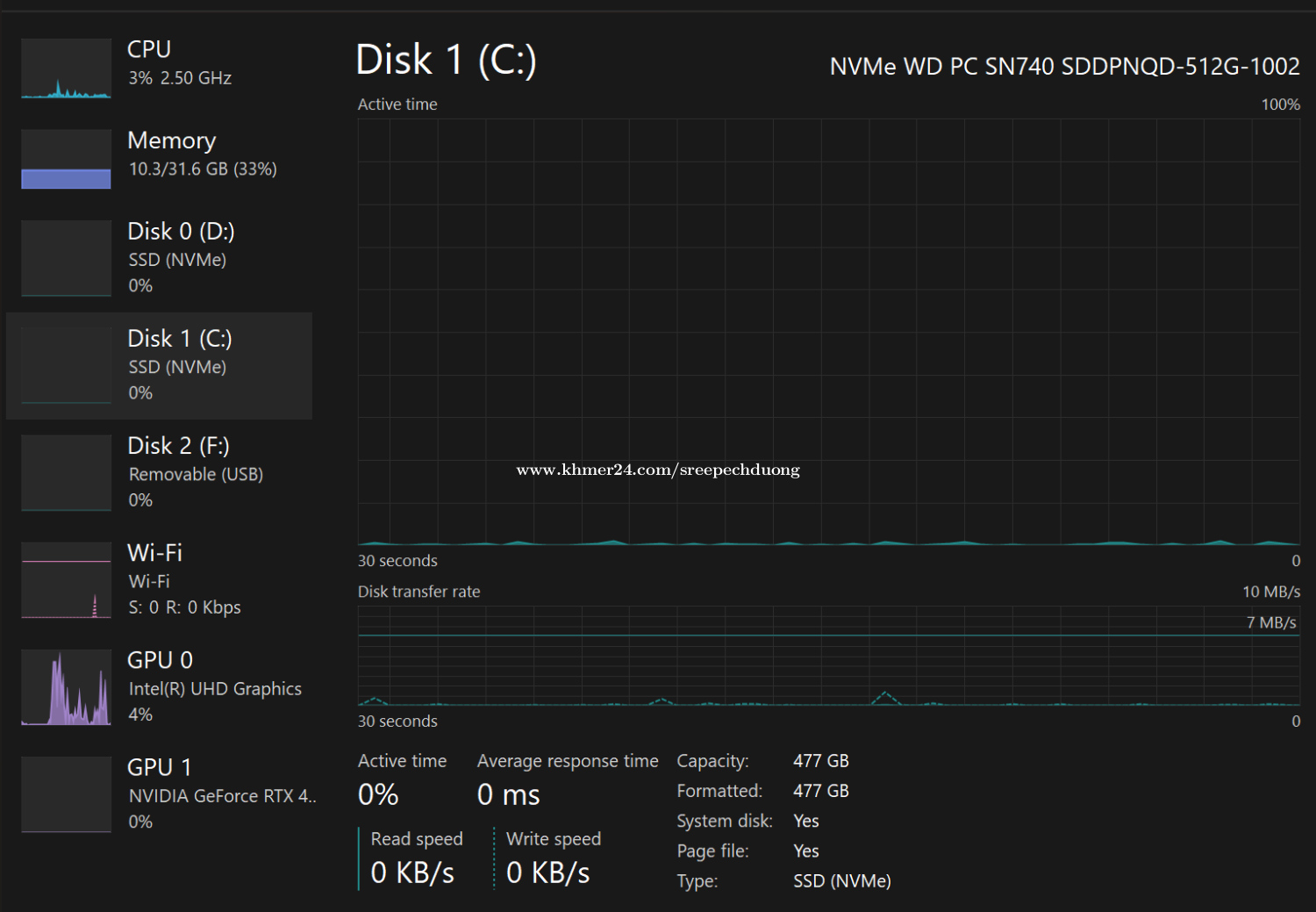Image resolution: width=1316 pixels, height=912 pixels.
Task: Click the Disk 1 (C:) thumbnail graph
Action: click(x=66, y=366)
